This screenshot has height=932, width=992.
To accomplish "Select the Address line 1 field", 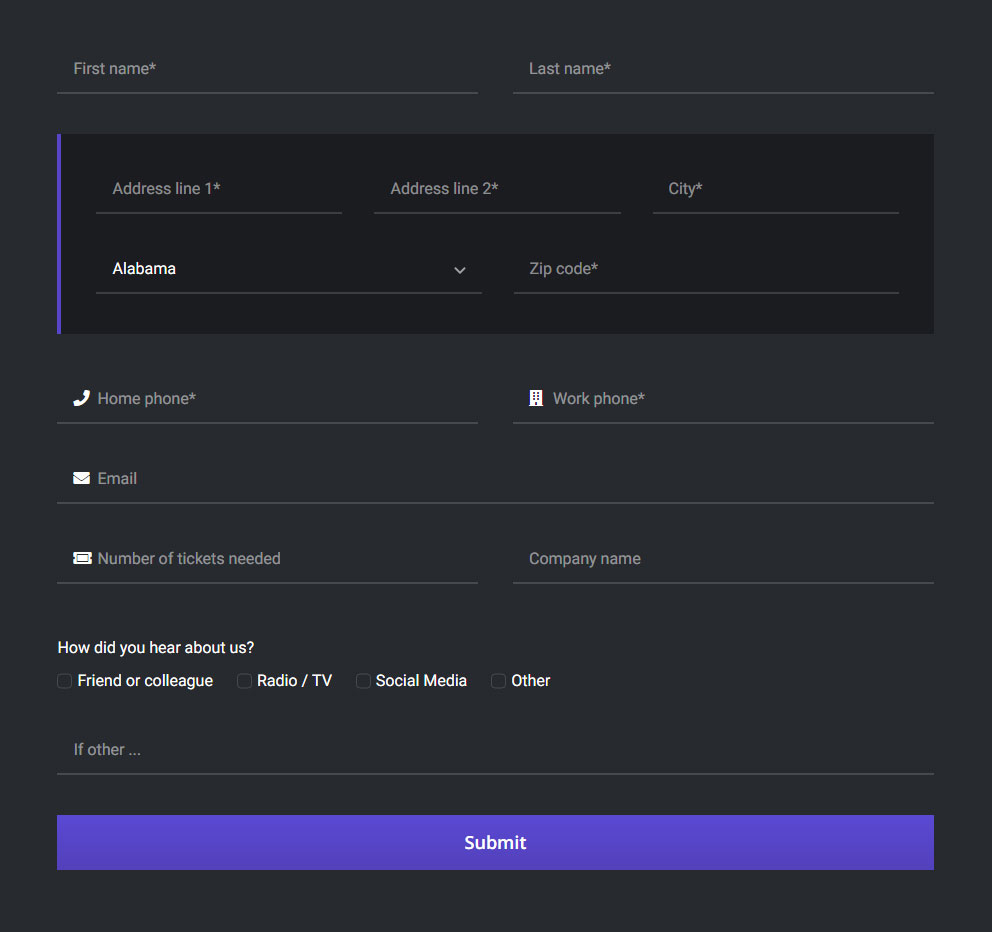I will (x=219, y=189).
